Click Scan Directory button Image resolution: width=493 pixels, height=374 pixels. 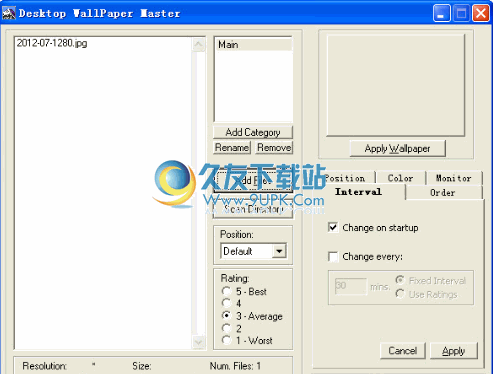(253, 209)
